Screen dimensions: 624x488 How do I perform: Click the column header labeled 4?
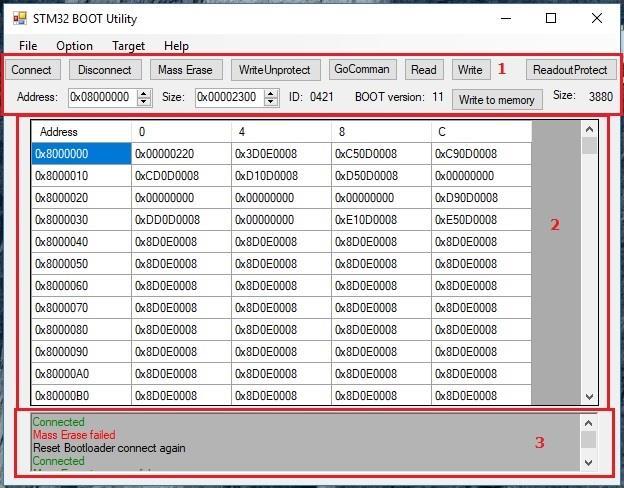[281, 132]
